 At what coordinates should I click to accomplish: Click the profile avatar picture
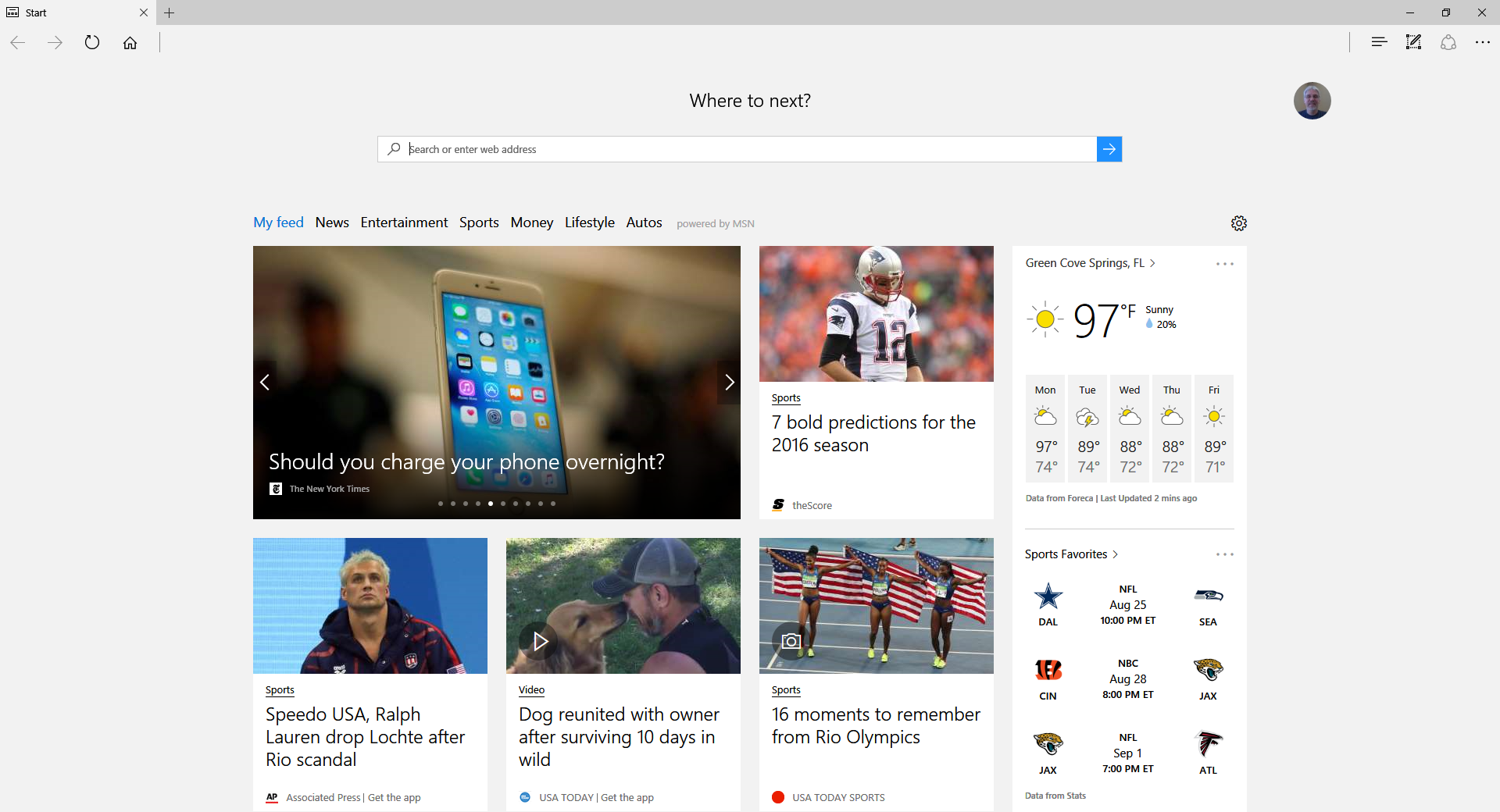(x=1311, y=101)
